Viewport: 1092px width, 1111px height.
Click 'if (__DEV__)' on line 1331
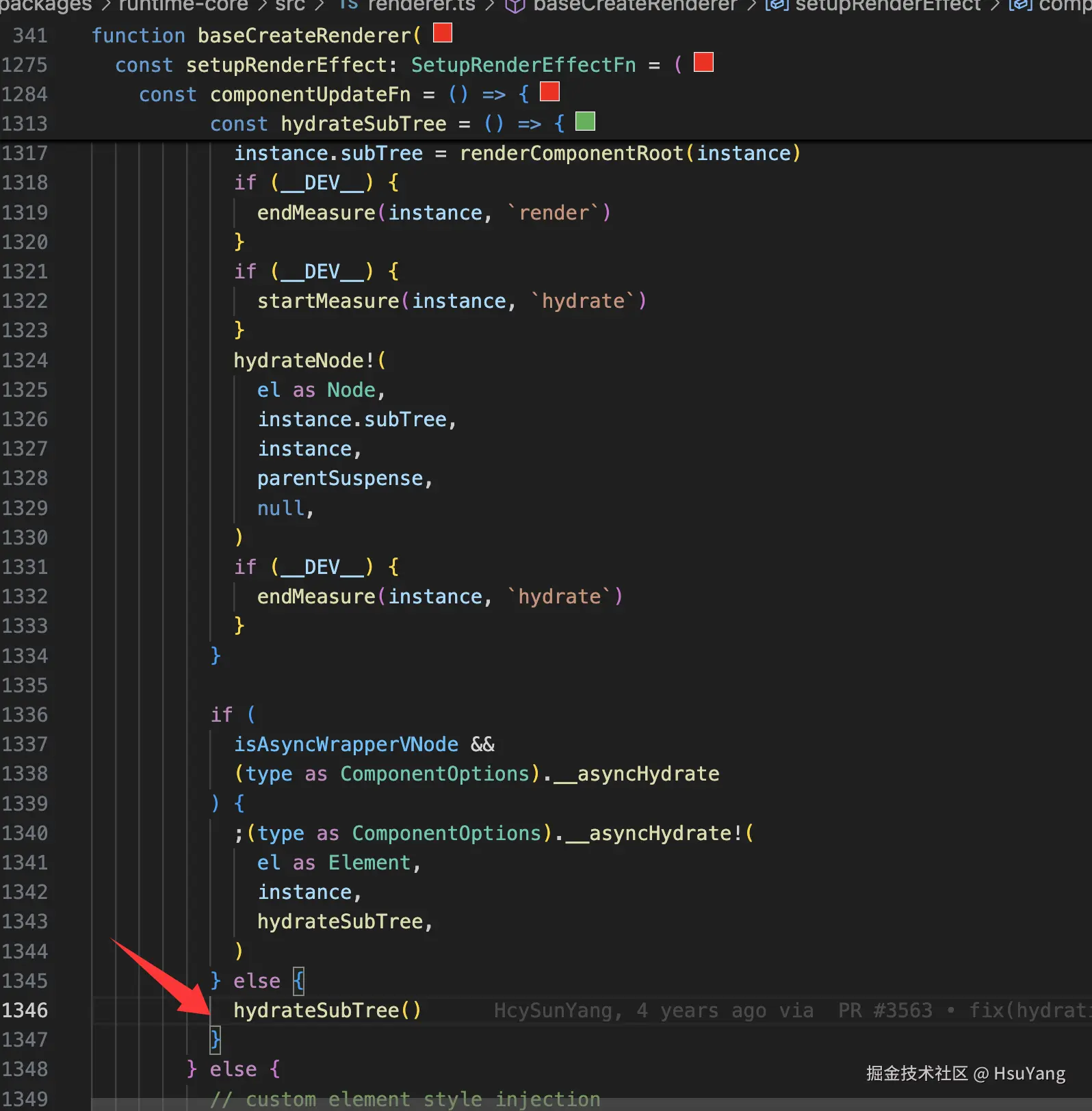click(x=304, y=567)
